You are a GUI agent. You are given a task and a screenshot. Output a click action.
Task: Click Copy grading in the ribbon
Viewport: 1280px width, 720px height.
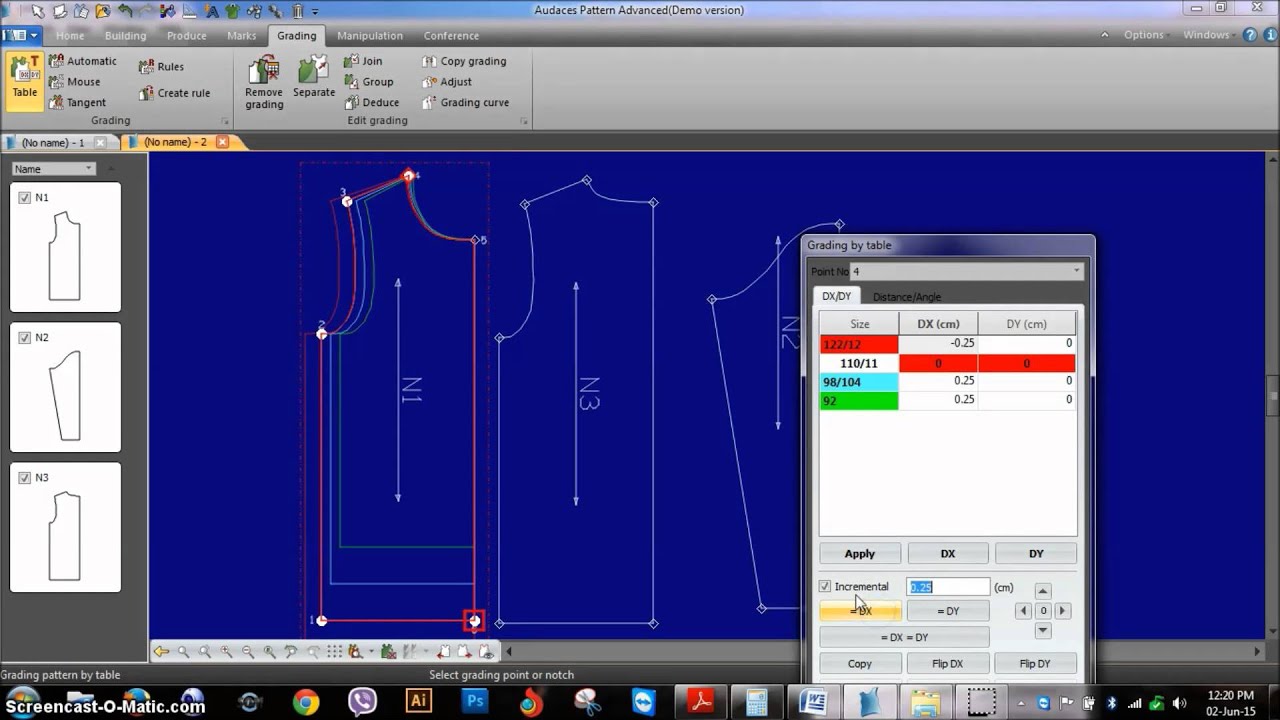(x=464, y=61)
